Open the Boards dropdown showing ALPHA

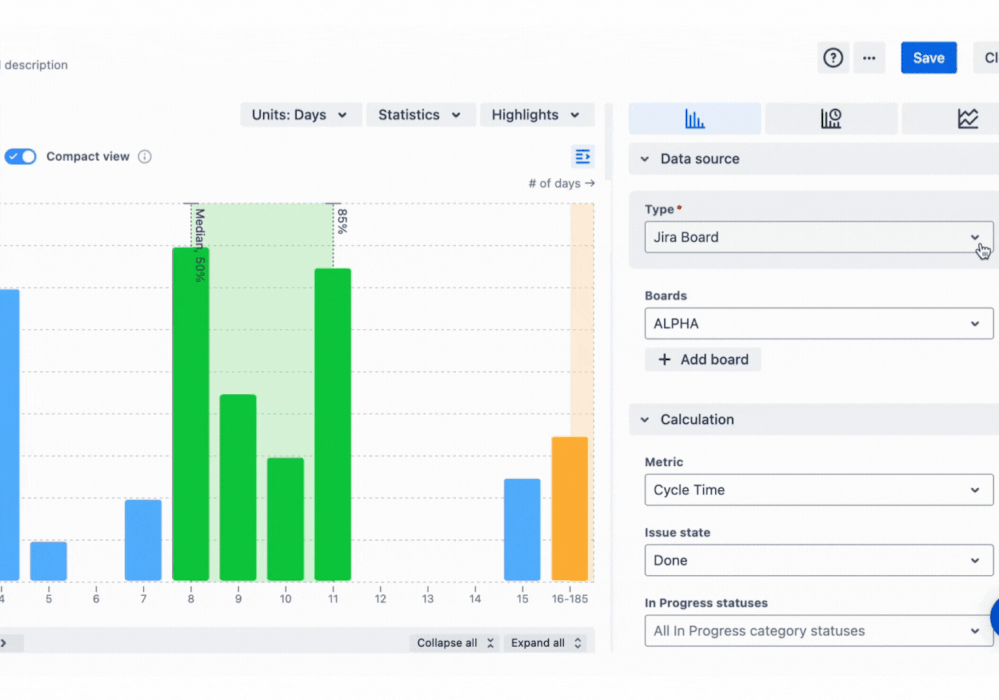click(818, 324)
